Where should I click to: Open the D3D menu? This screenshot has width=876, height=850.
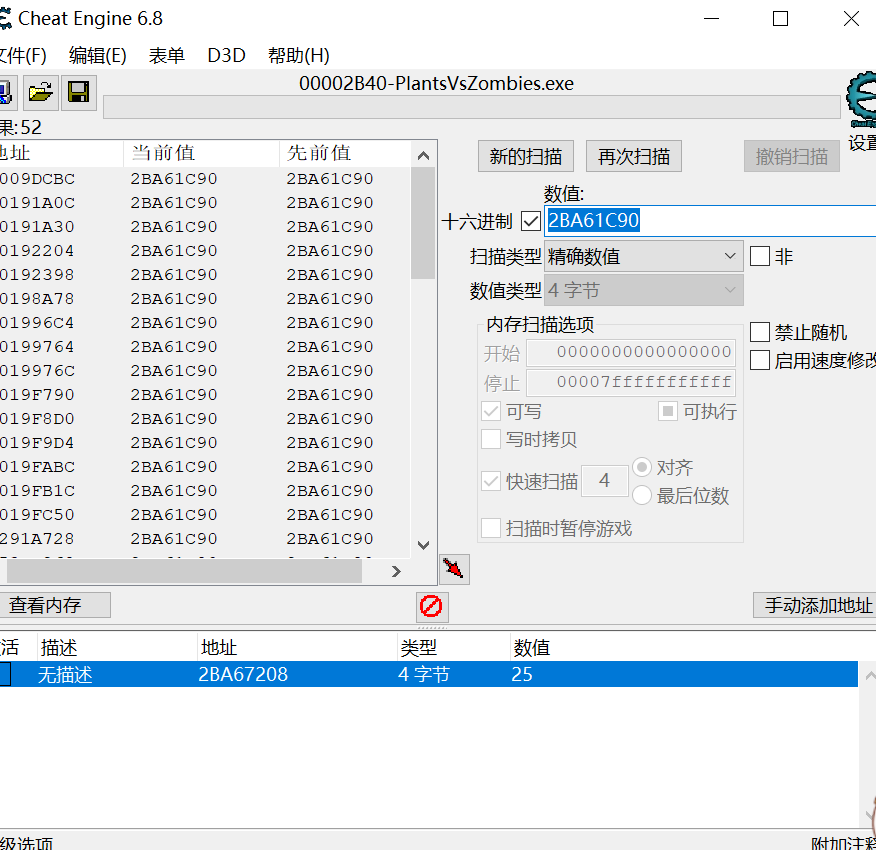click(x=226, y=55)
